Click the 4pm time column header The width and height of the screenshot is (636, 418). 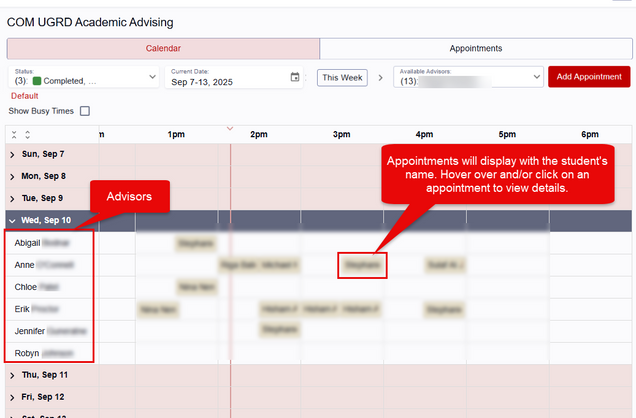[424, 134]
